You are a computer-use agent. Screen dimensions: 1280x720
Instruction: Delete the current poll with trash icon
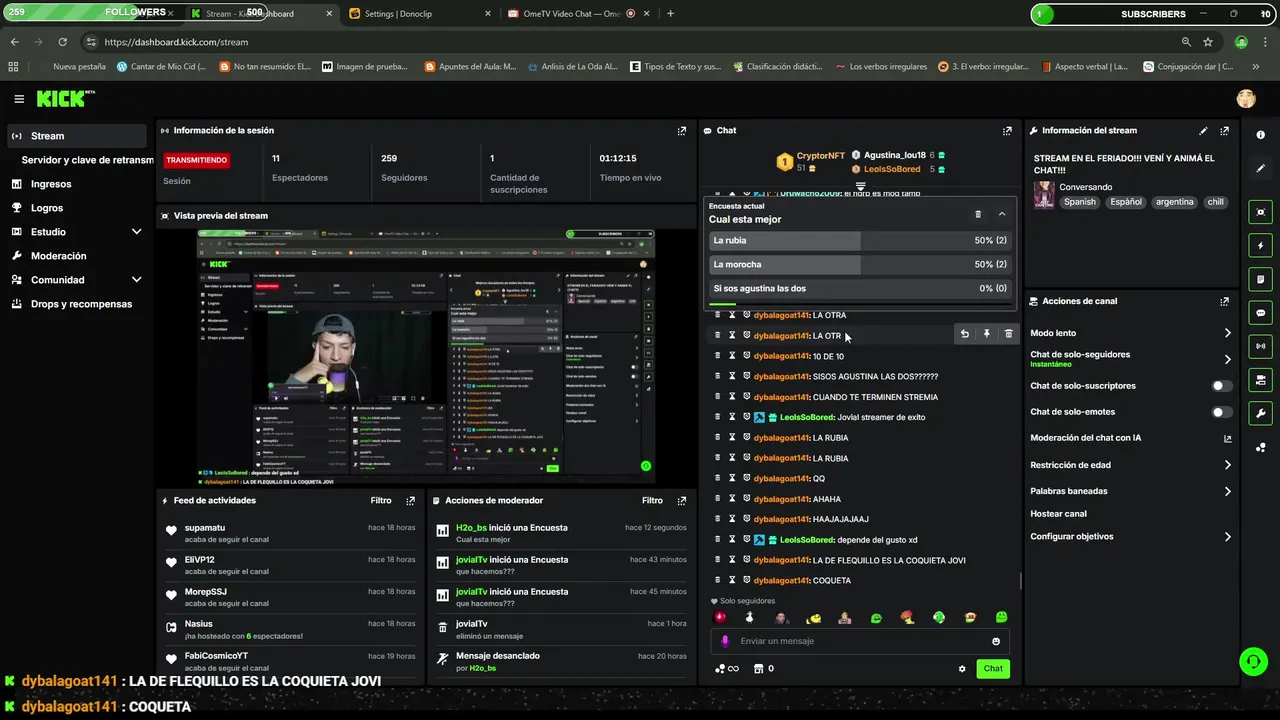(x=978, y=214)
